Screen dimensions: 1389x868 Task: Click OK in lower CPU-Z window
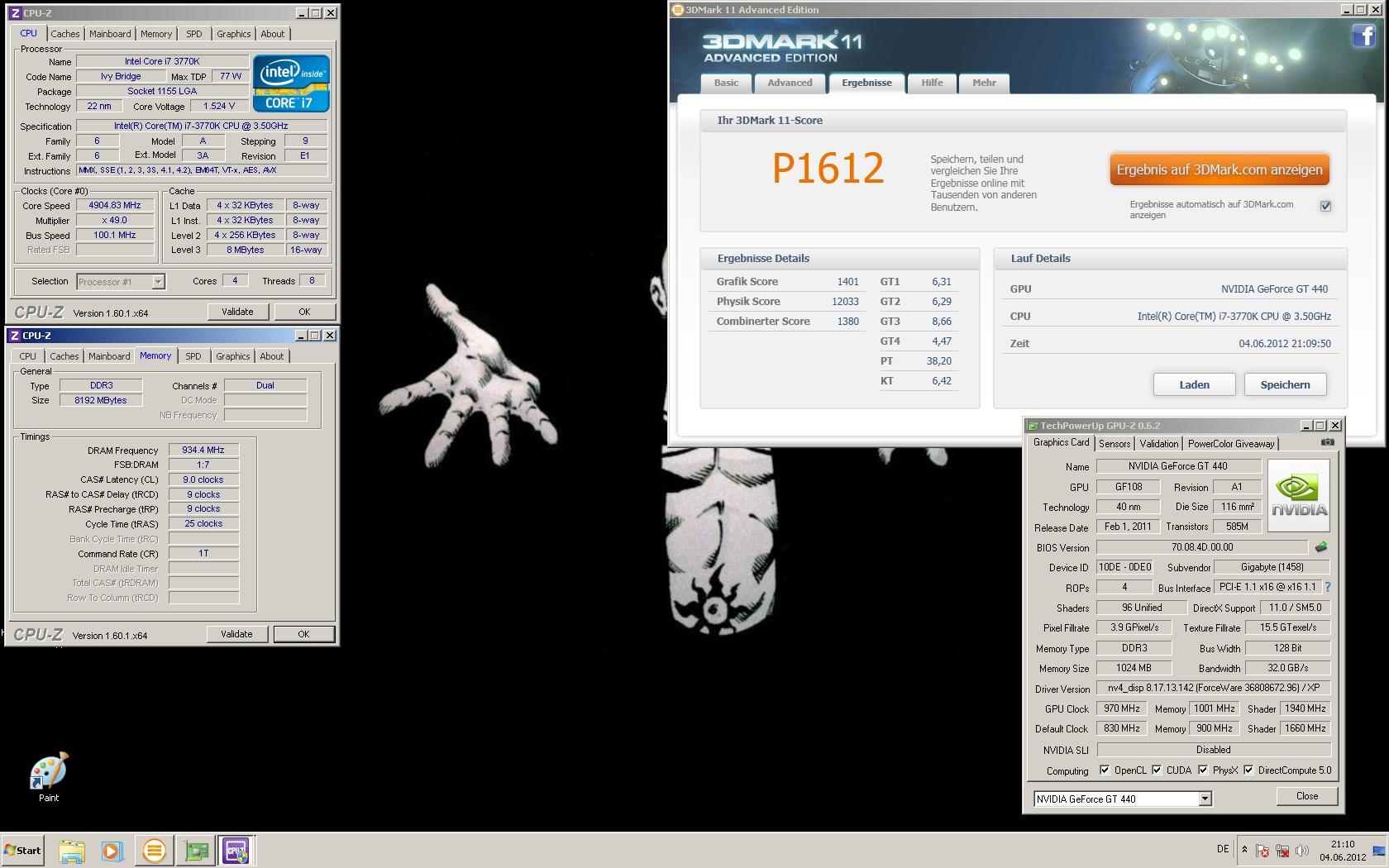click(303, 634)
